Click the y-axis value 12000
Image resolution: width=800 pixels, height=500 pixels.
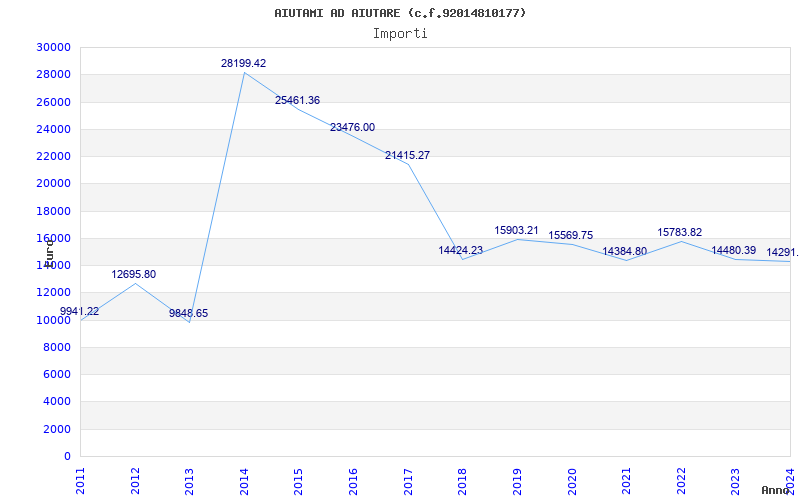click(x=53, y=292)
